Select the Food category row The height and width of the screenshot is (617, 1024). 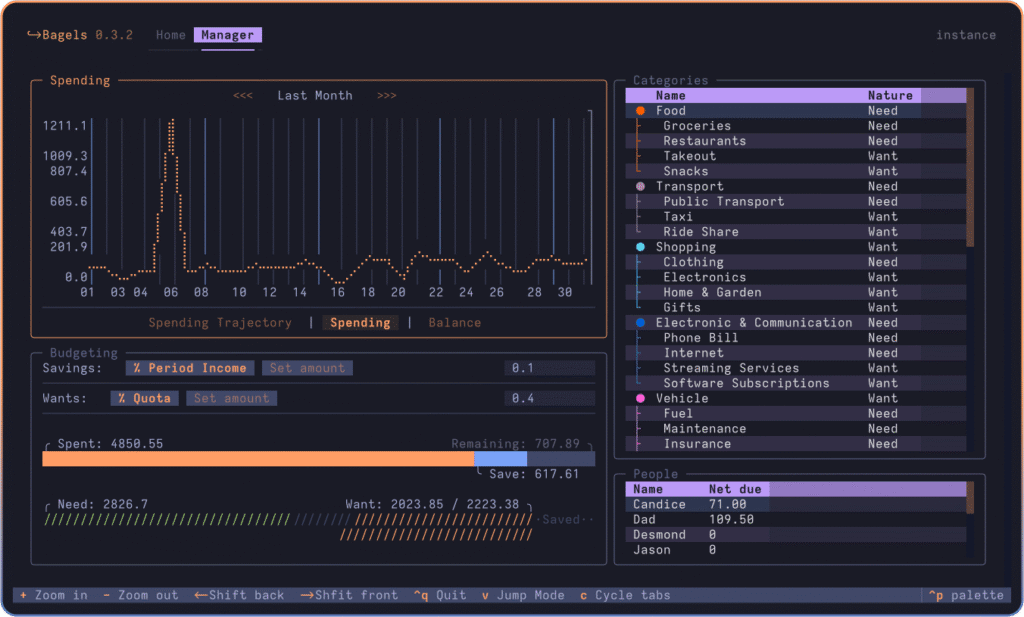click(795, 111)
